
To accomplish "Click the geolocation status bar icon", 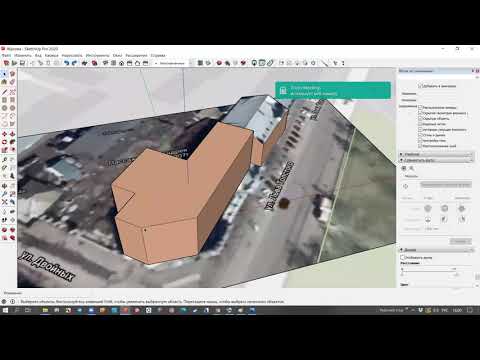I will [x=4, y=301].
